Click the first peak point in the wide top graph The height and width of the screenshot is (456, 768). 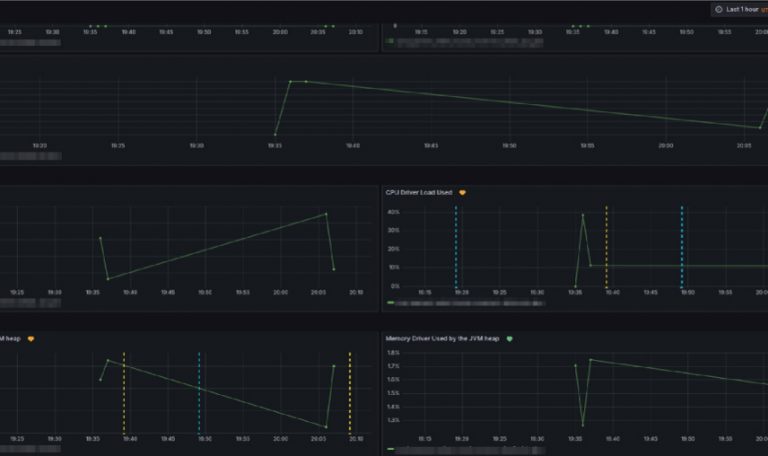(x=290, y=82)
